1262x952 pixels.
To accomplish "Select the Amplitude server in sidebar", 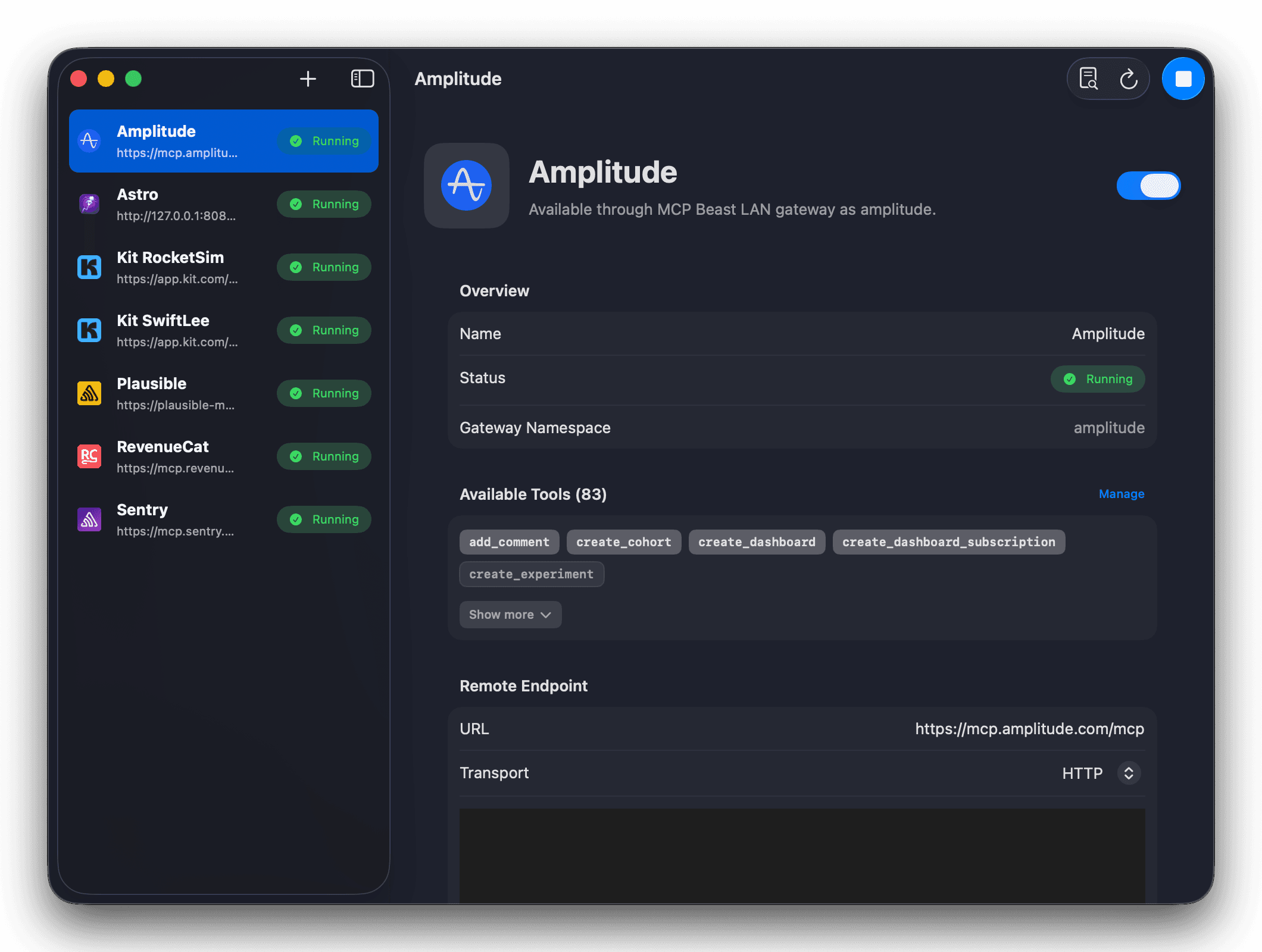I will pos(224,141).
